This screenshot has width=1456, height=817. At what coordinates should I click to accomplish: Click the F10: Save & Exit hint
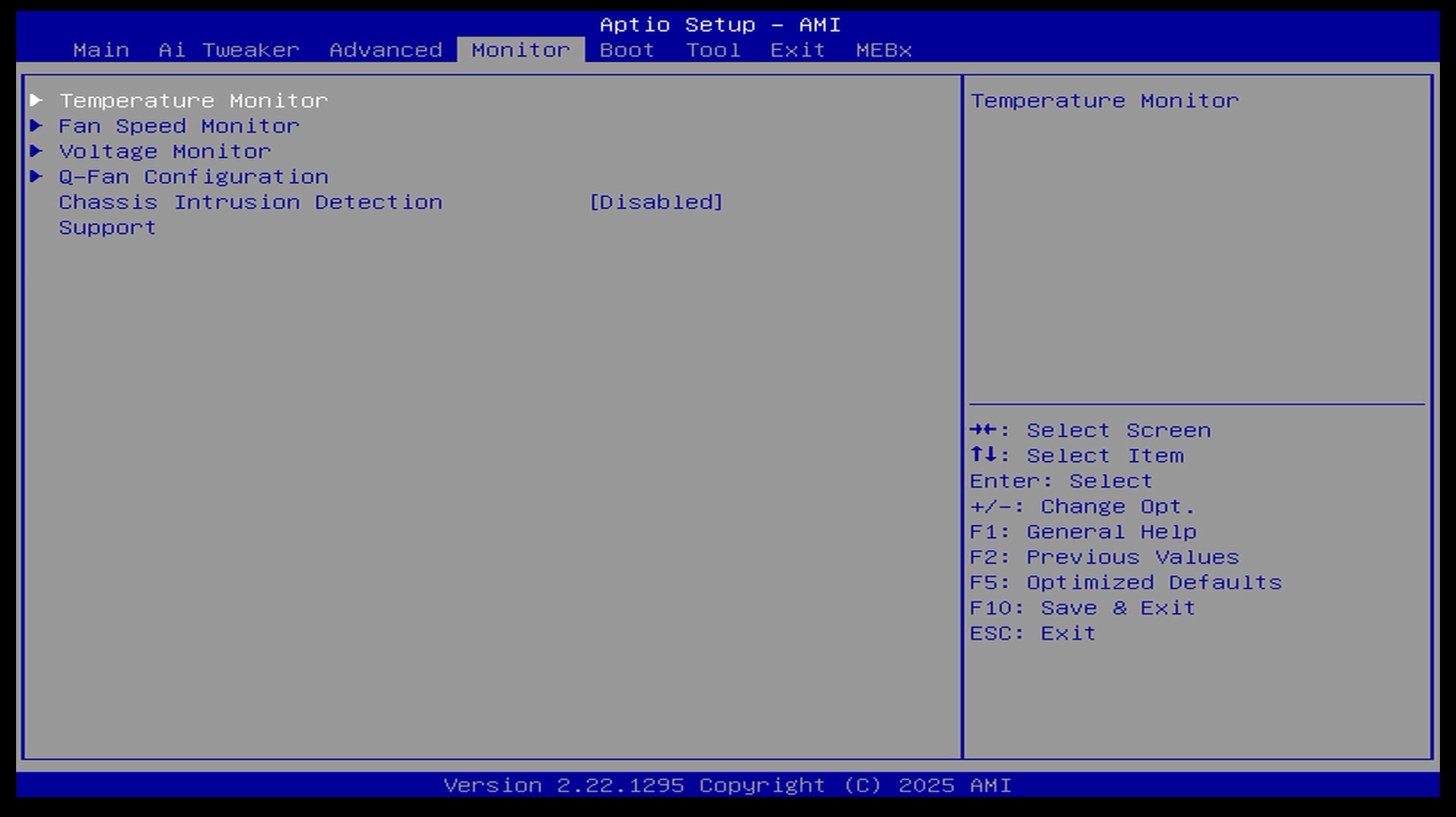1082,608
